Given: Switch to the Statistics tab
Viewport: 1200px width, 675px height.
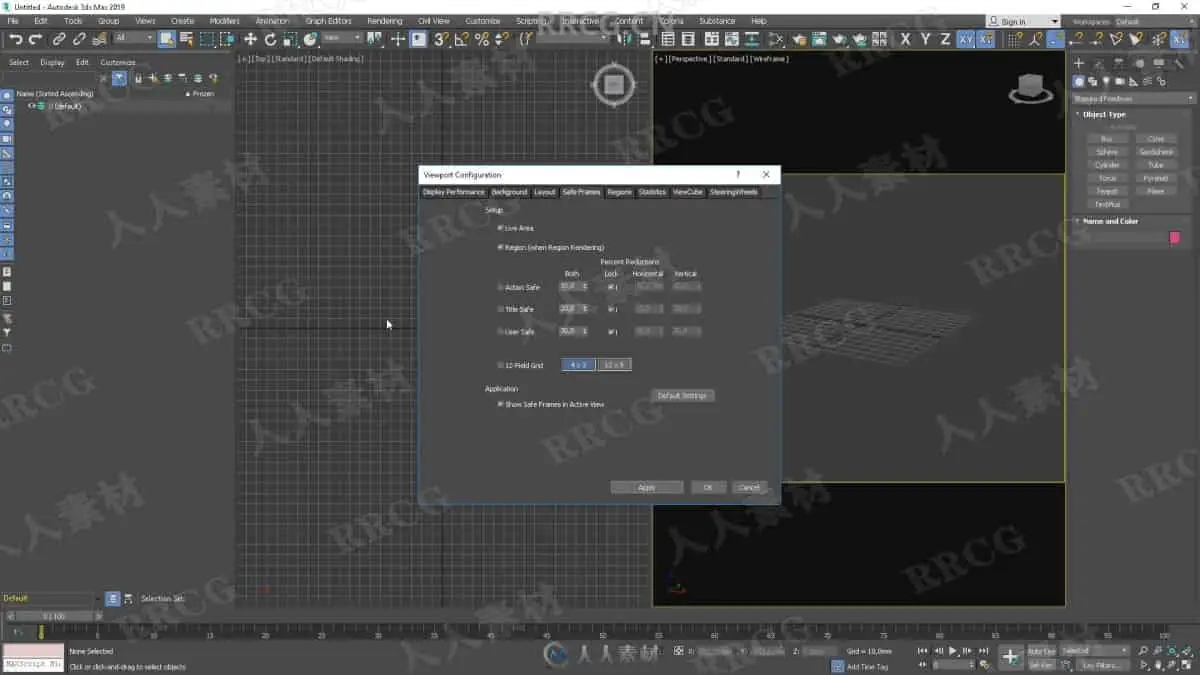Looking at the screenshot, I should [652, 192].
